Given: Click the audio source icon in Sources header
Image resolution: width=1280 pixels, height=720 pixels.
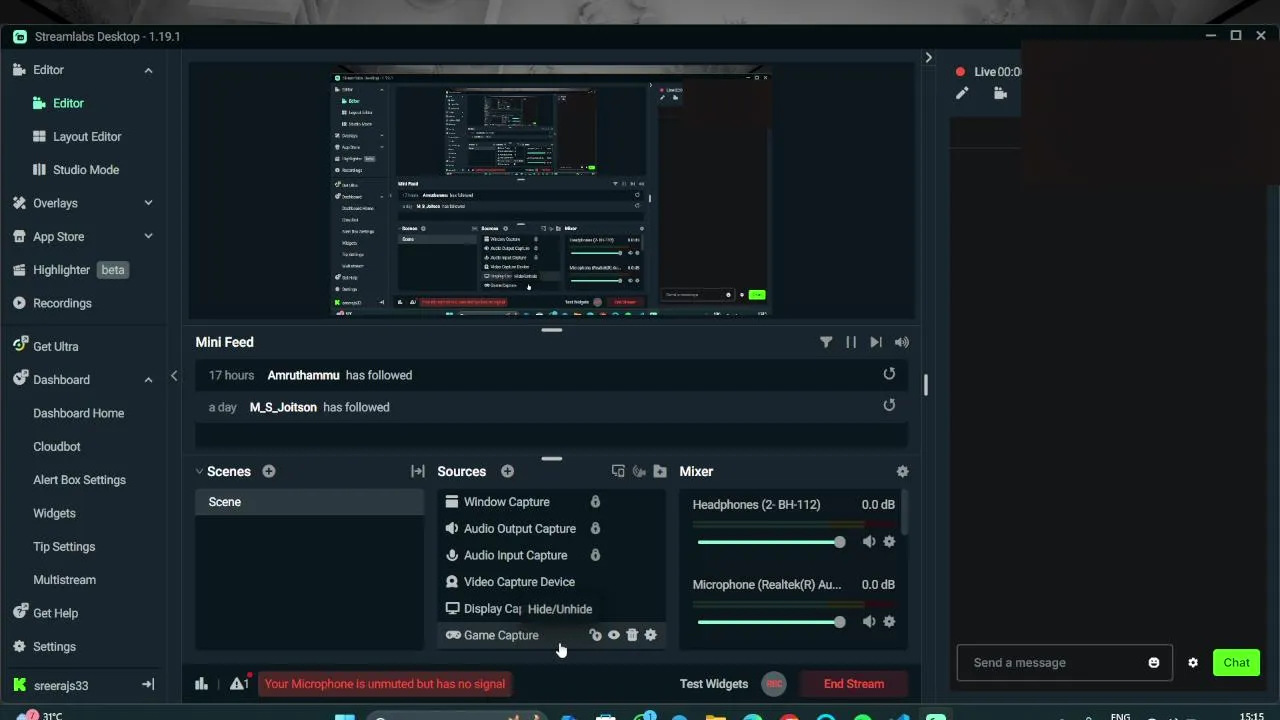Looking at the screenshot, I should coord(639,471).
